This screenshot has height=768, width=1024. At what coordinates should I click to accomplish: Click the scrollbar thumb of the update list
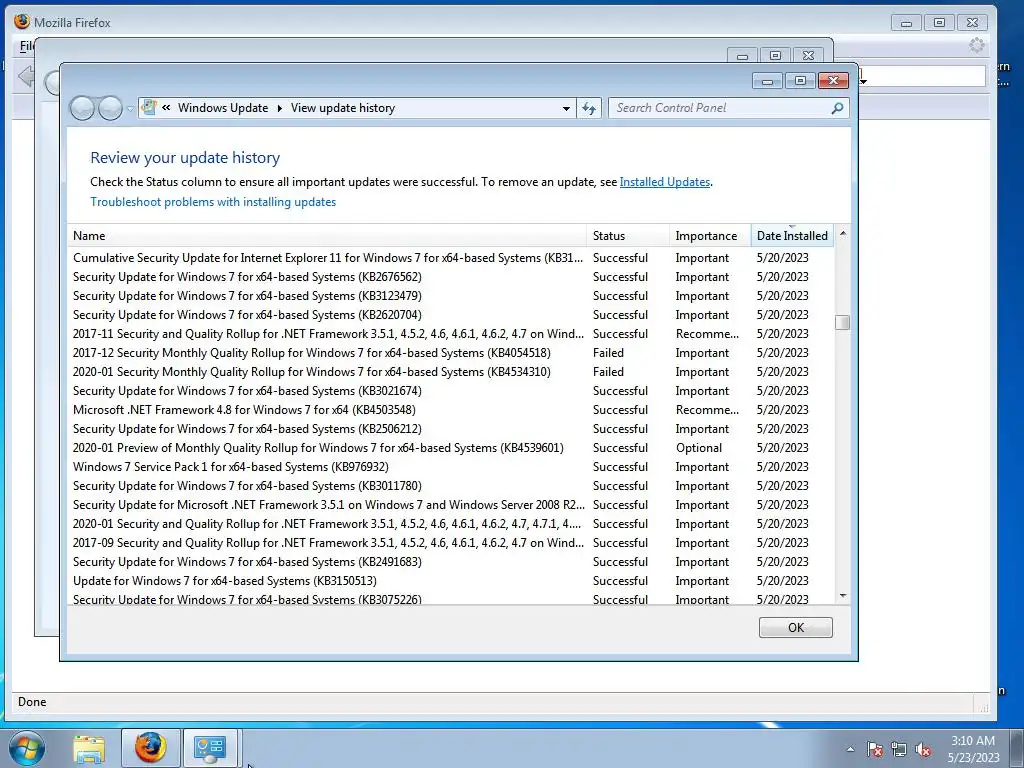(843, 323)
